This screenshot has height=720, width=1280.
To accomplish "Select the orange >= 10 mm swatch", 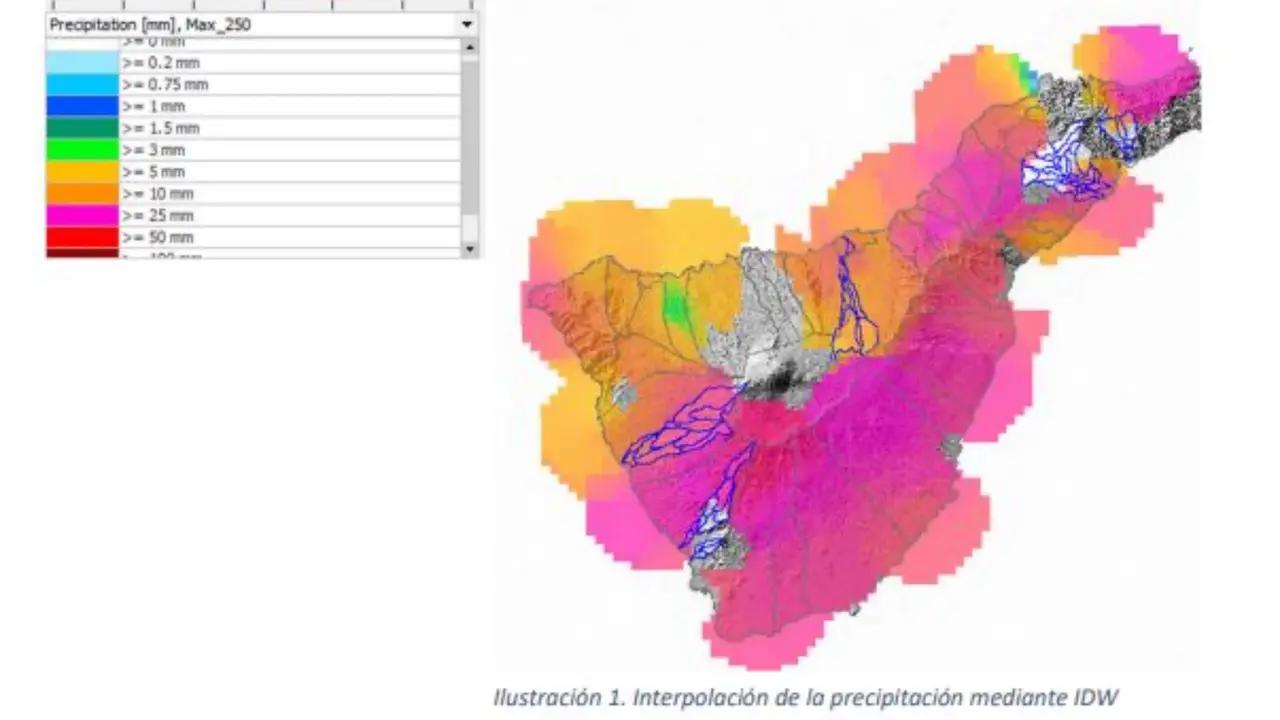I will (x=82, y=193).
